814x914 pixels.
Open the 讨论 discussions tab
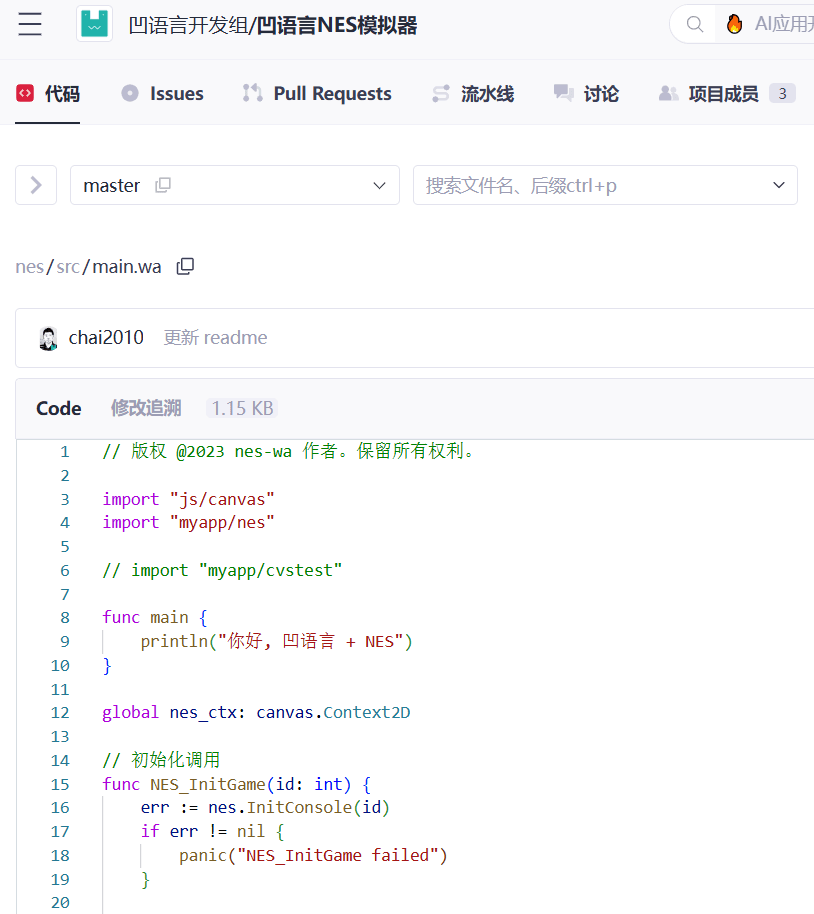point(586,94)
